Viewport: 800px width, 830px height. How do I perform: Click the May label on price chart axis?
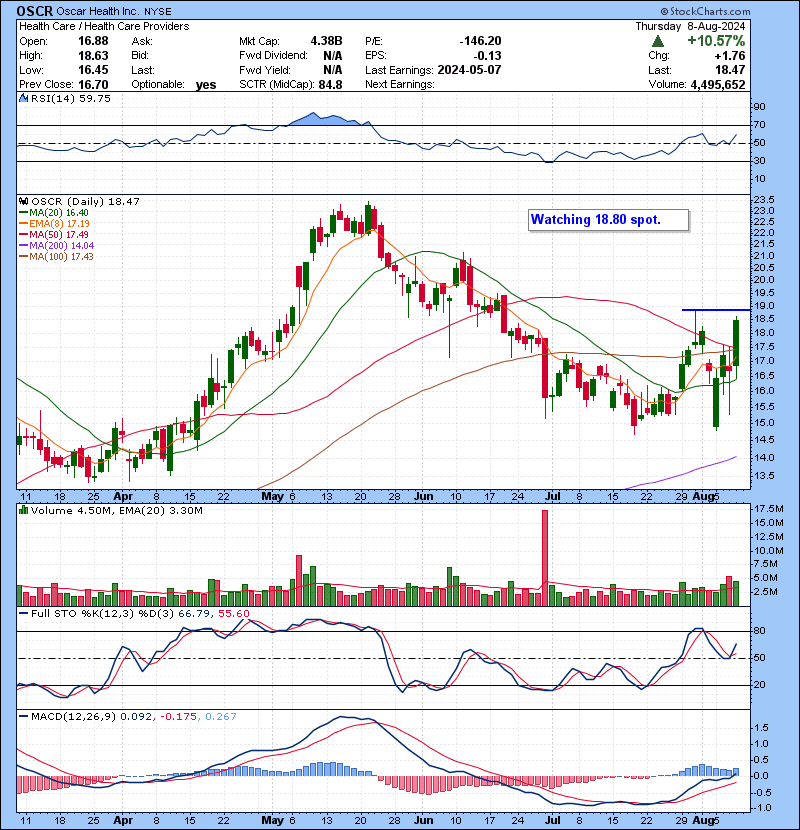(x=272, y=497)
